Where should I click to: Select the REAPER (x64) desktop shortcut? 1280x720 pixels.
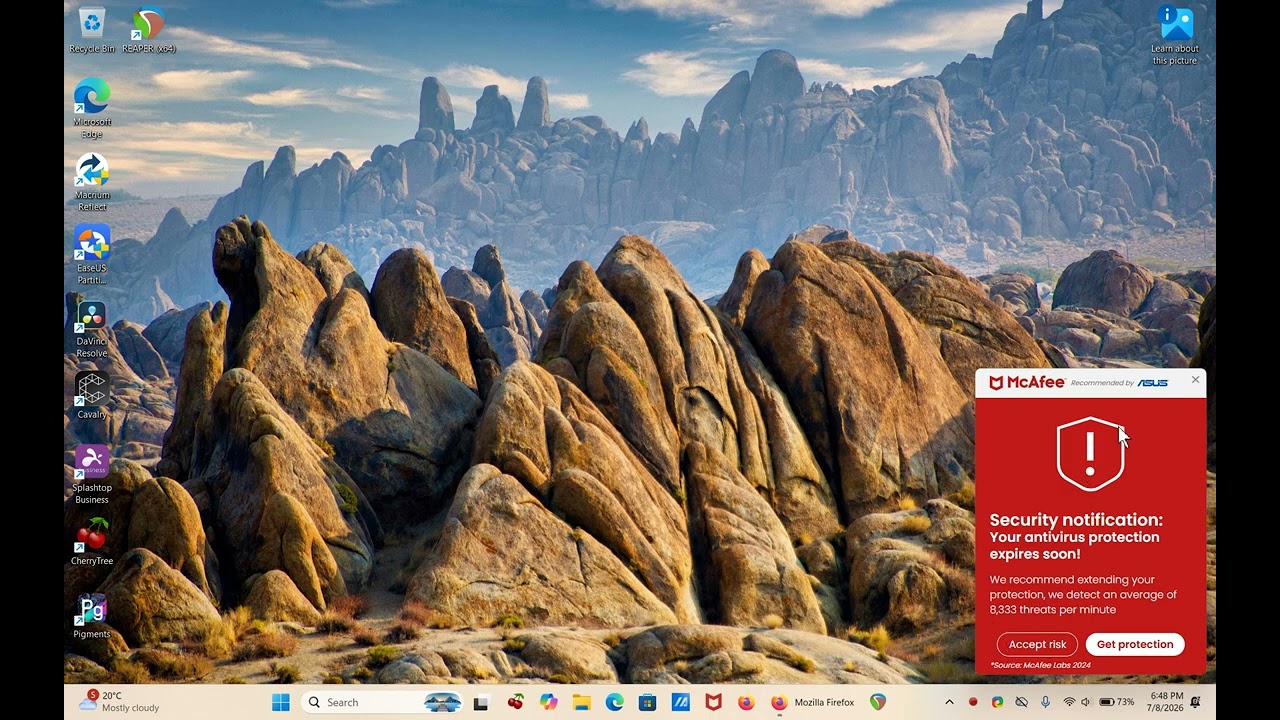coord(148,29)
